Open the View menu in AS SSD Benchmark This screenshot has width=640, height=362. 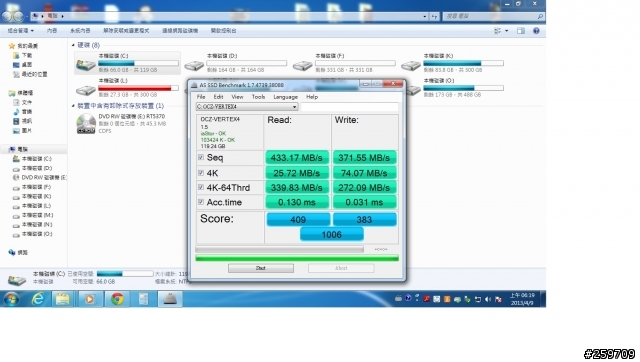237,97
